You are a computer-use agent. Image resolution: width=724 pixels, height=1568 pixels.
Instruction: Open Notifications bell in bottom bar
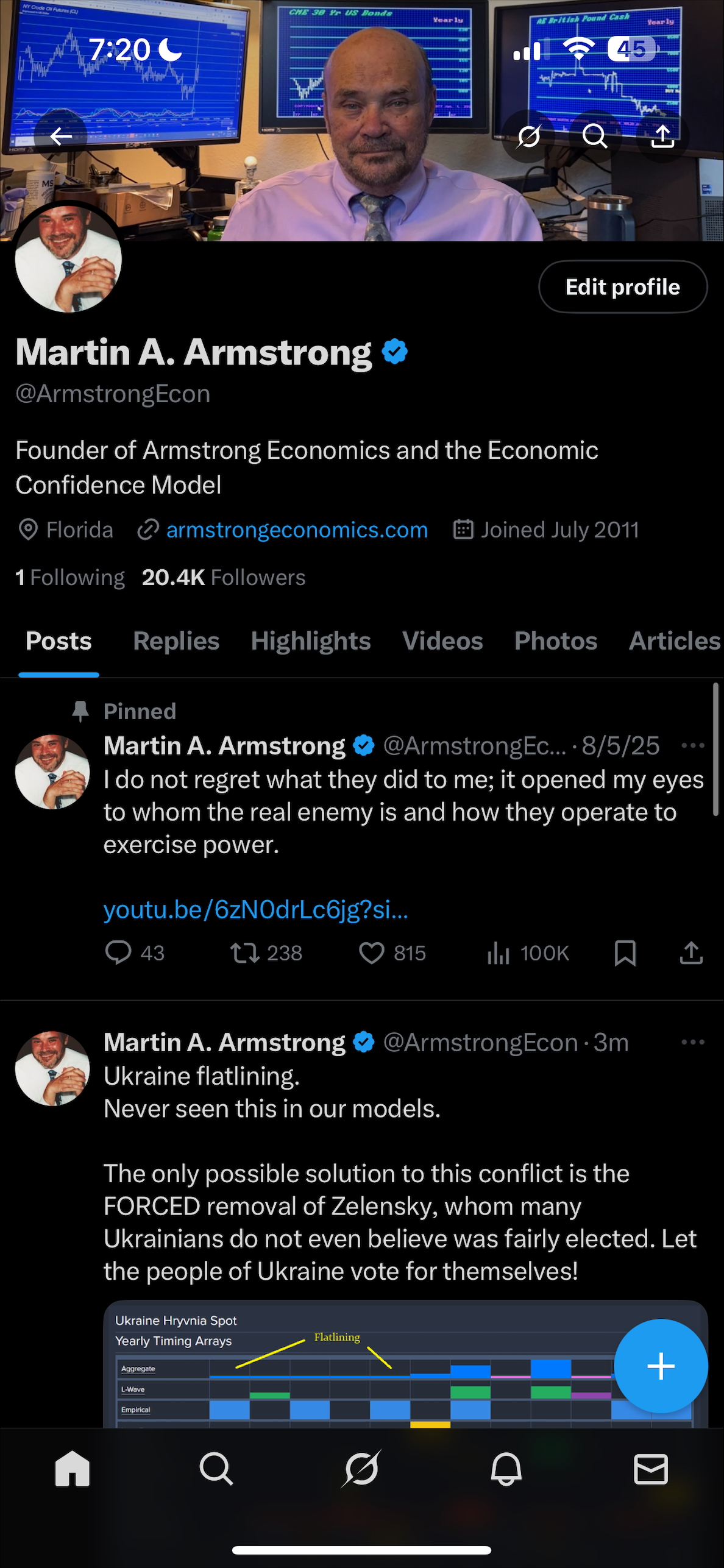pyautogui.click(x=506, y=1469)
